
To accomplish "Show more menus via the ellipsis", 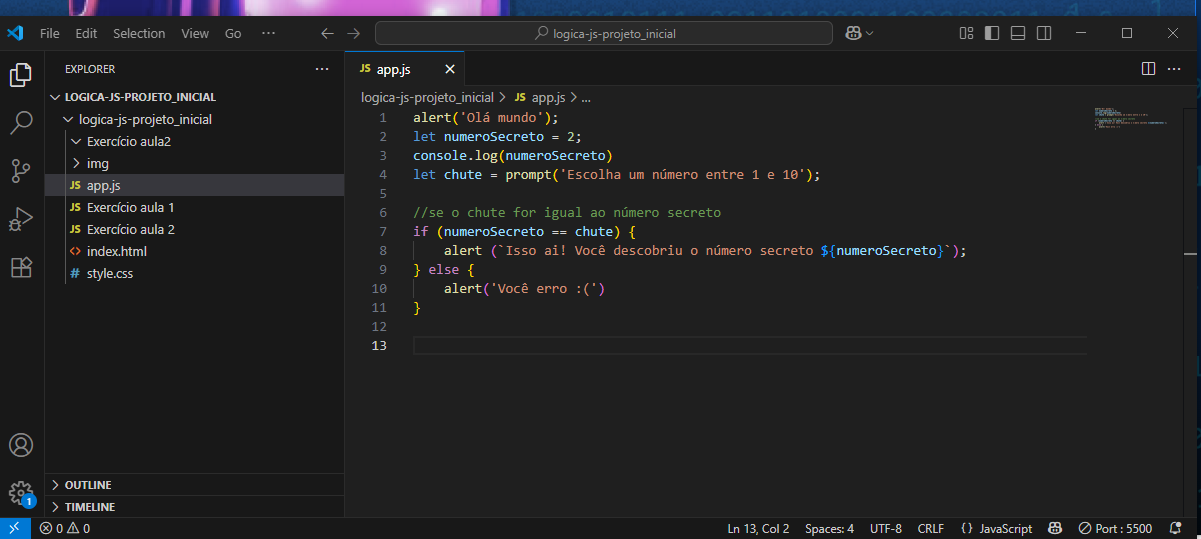I will coord(268,33).
